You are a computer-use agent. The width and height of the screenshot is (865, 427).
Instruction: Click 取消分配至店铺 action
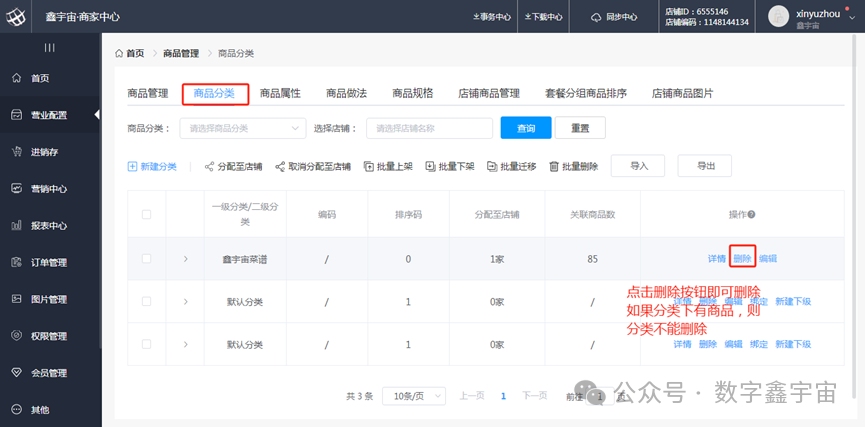pyautogui.click(x=313, y=167)
